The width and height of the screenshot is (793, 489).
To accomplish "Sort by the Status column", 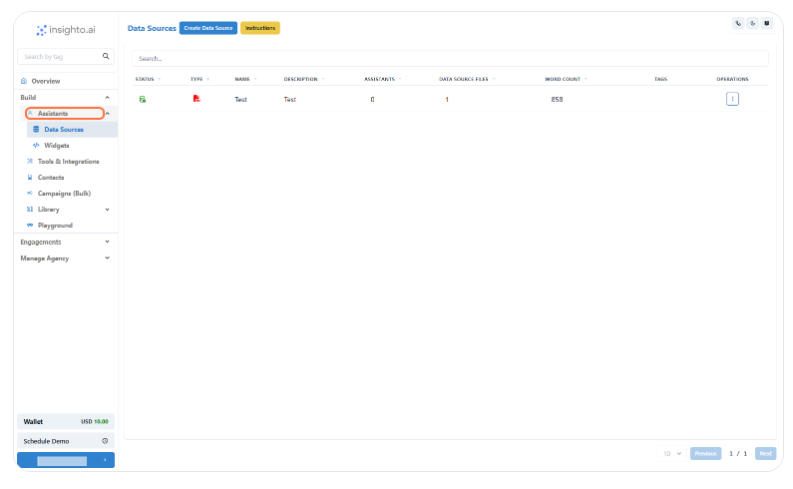I will point(148,79).
